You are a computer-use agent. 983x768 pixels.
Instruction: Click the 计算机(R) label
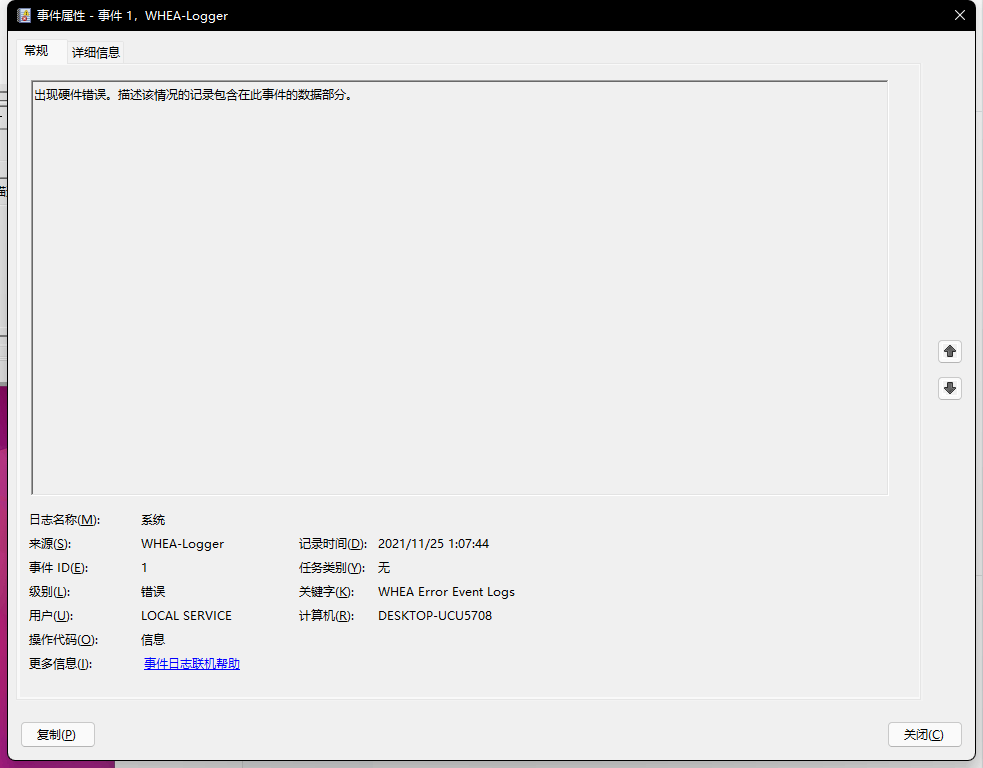pos(327,616)
